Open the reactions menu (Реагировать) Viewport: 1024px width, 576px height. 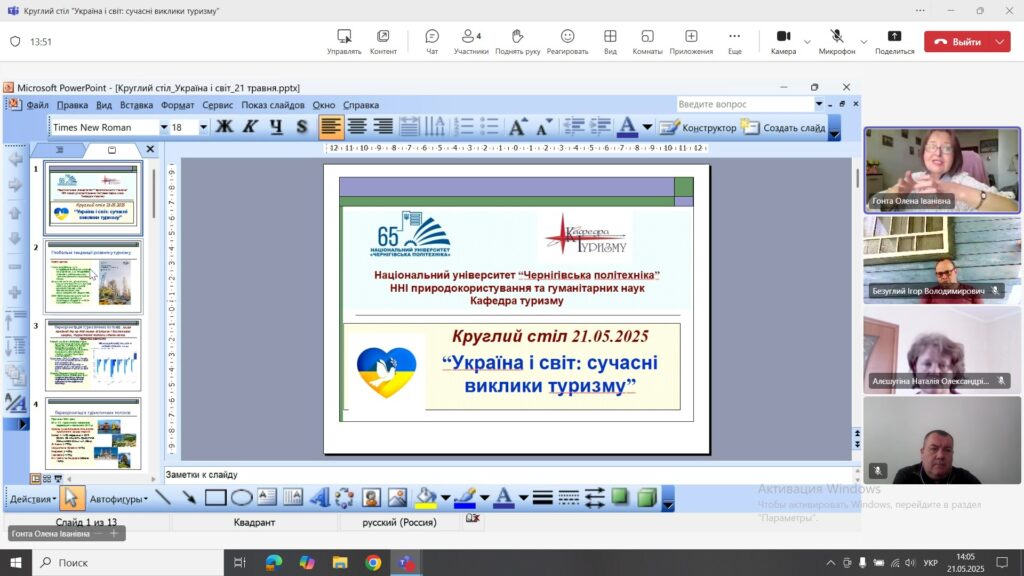pos(567,41)
